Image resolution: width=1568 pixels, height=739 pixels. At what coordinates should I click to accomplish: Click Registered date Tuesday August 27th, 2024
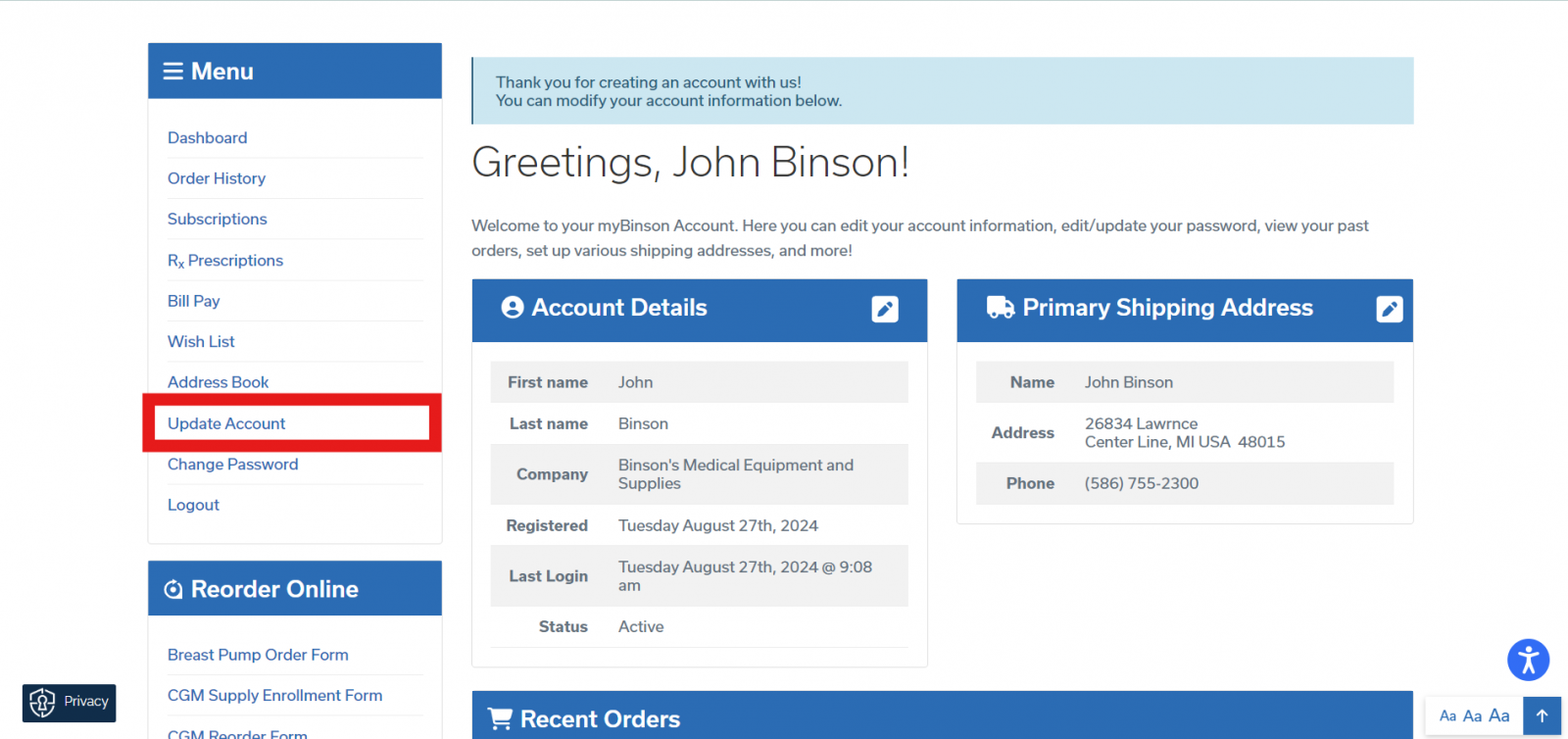718,526
